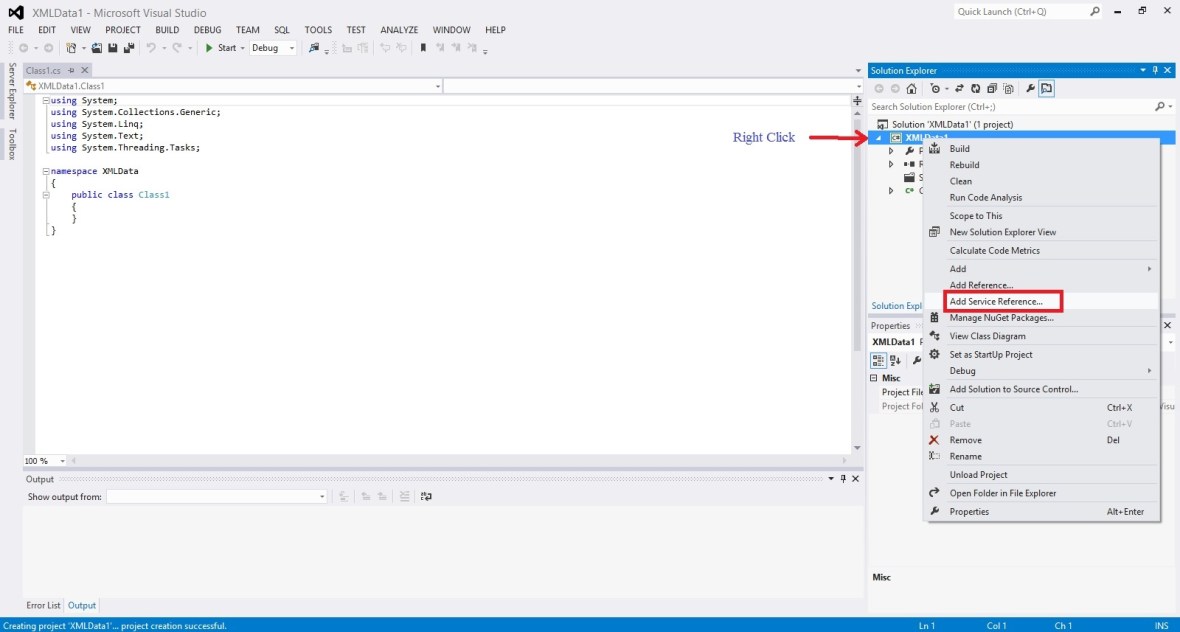This screenshot has height=632, width=1180.
Task: Collapse the namespace XMLData code block
Action: tap(44, 170)
